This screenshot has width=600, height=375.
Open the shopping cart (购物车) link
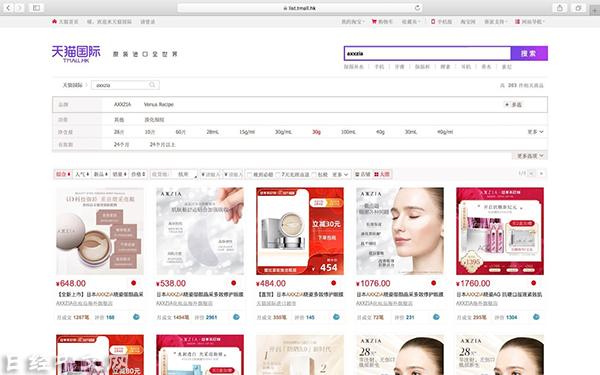[382, 22]
